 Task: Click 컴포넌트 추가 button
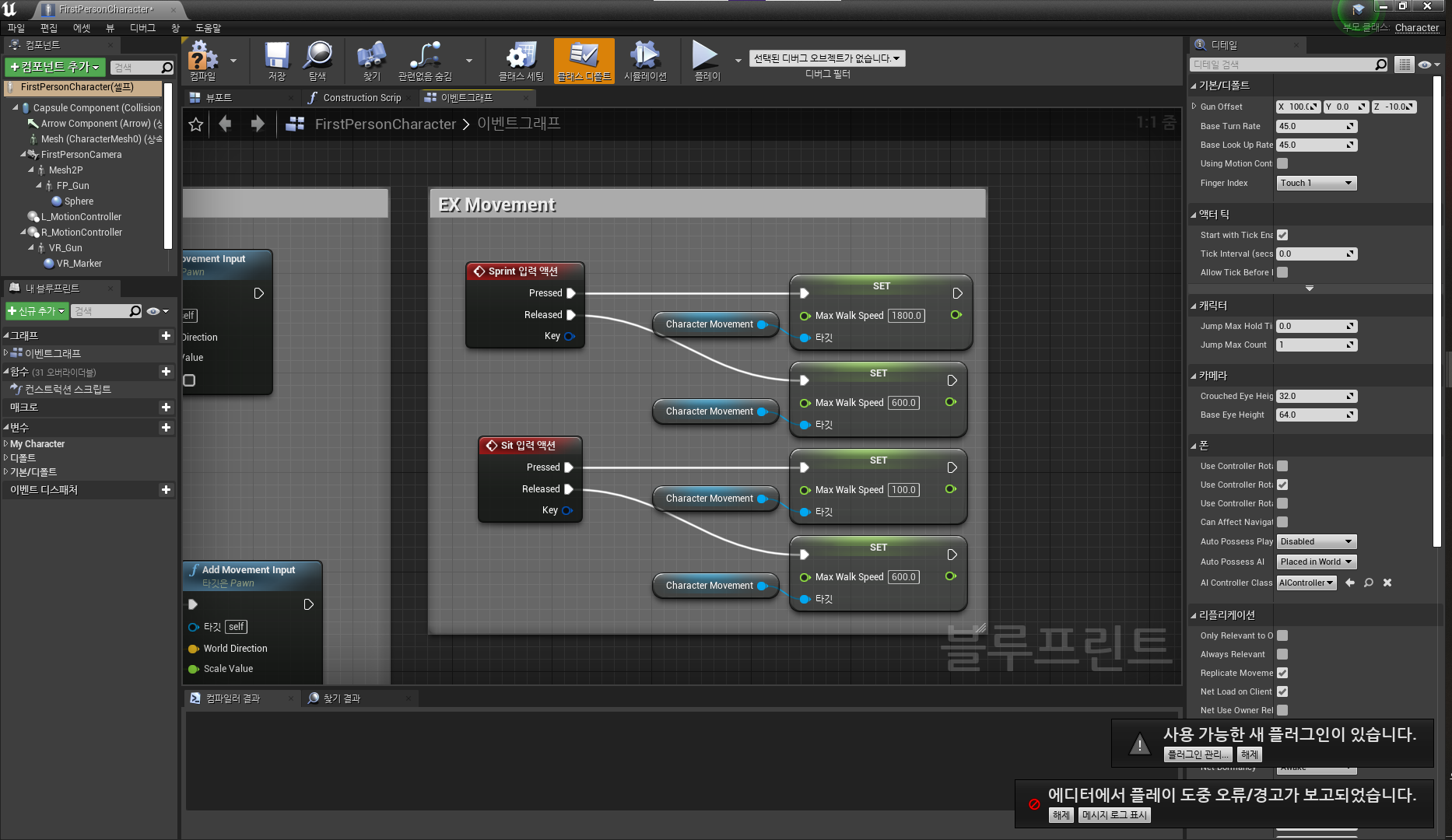click(x=55, y=67)
